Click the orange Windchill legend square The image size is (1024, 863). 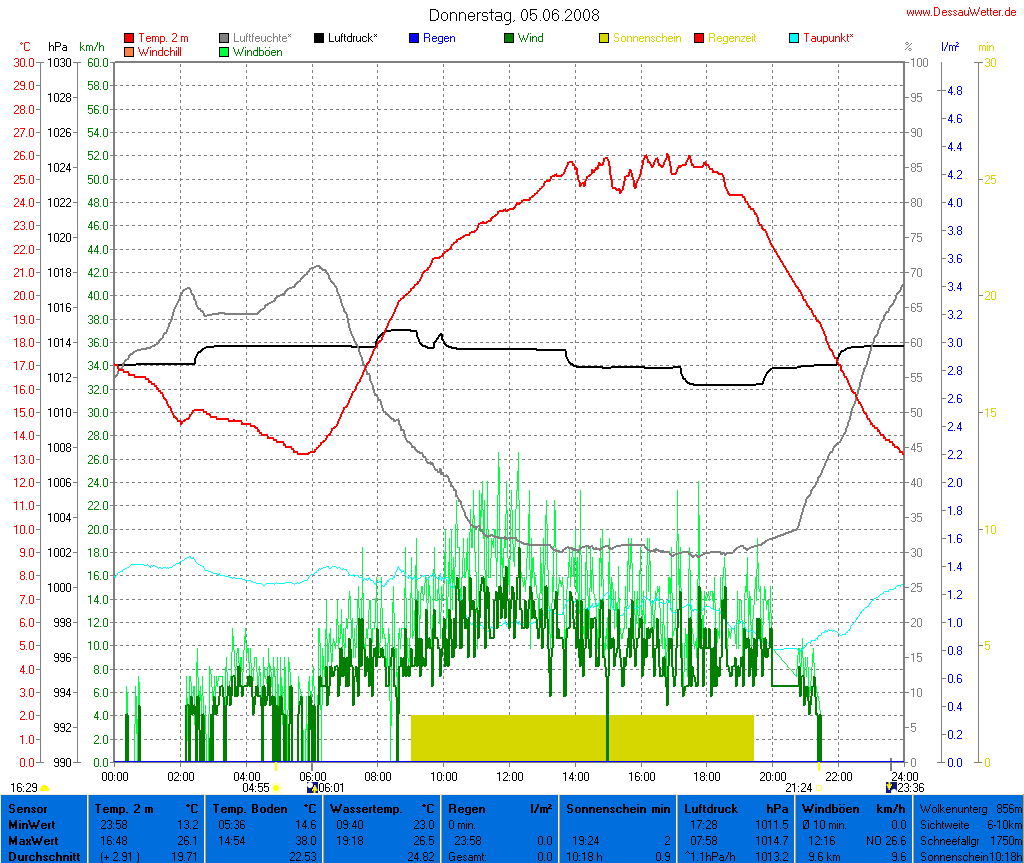[x=130, y=51]
